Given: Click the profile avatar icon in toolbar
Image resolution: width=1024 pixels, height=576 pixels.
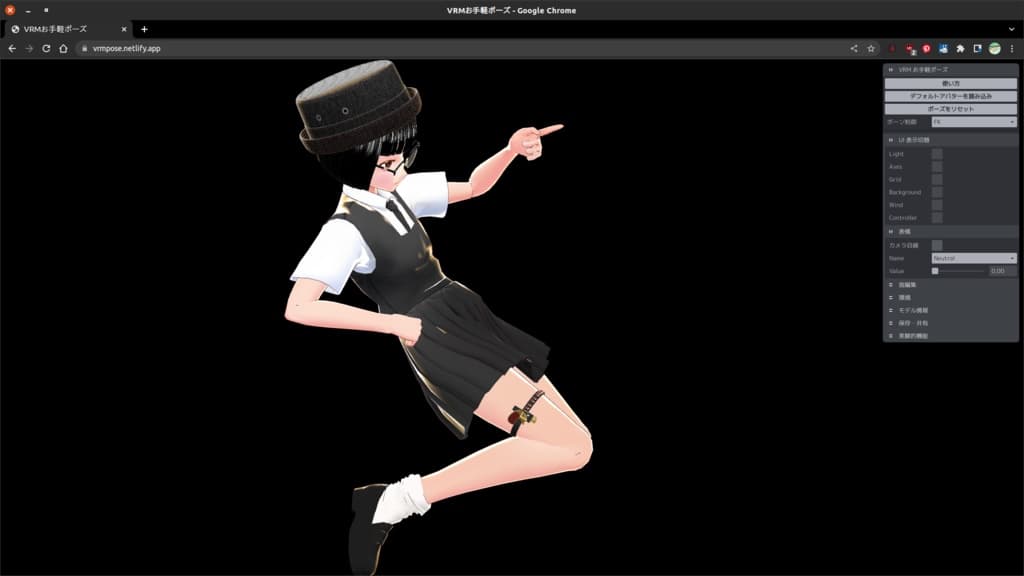Looking at the screenshot, I should (995, 48).
